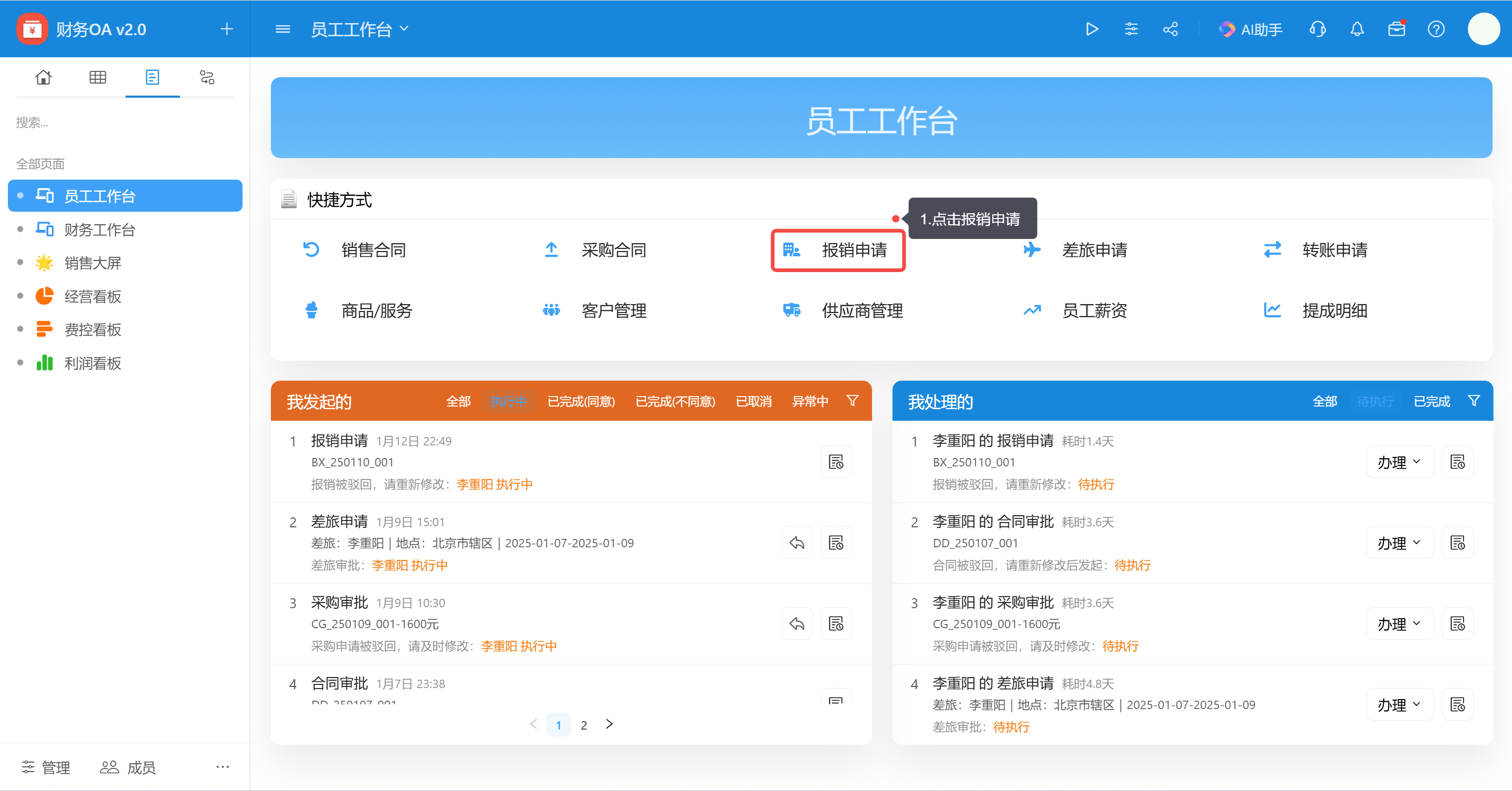Open the sliders settings icon in header
1512x791 pixels.
coord(1131,29)
